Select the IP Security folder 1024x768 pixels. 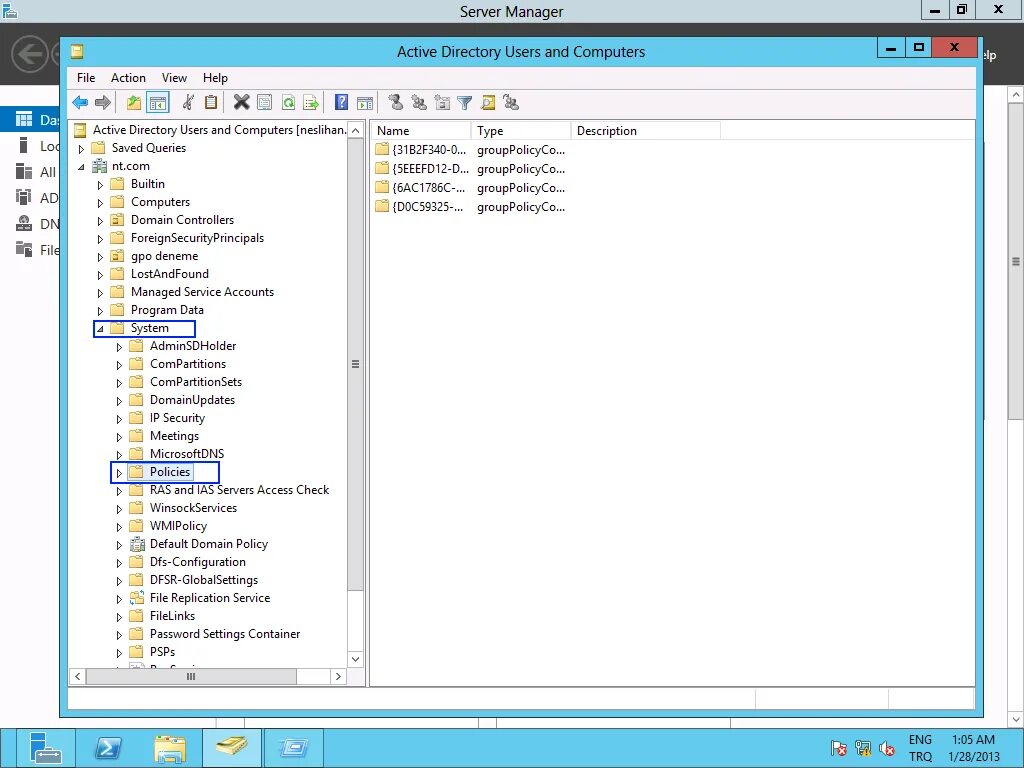pos(177,418)
